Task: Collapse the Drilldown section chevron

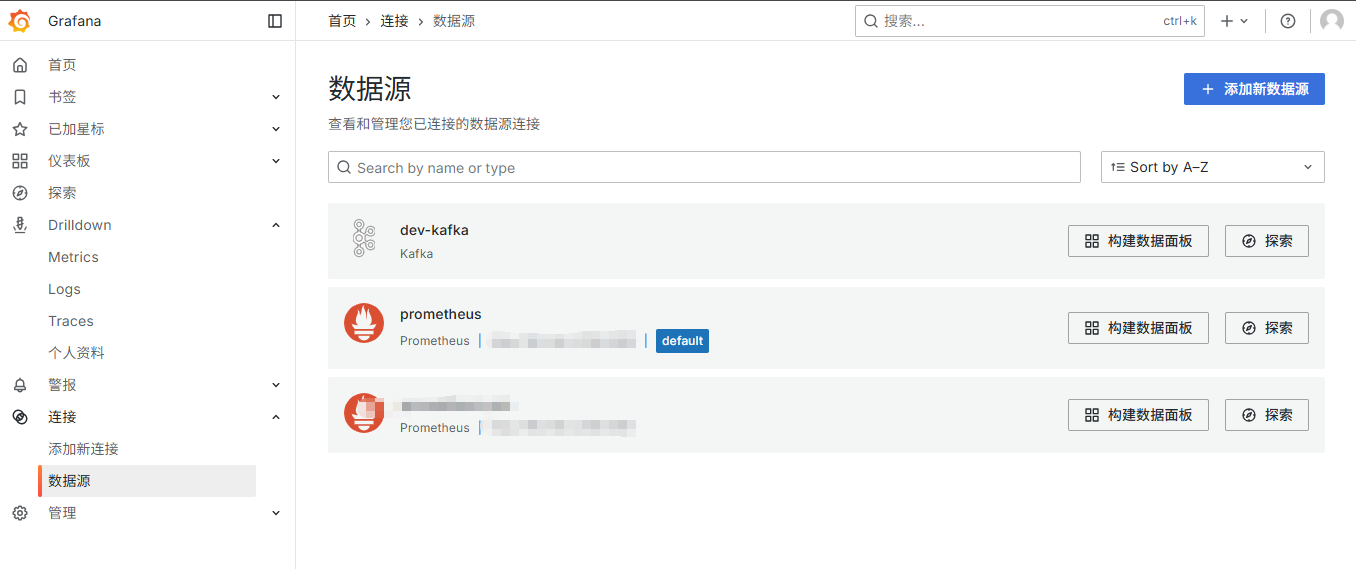Action: click(276, 225)
